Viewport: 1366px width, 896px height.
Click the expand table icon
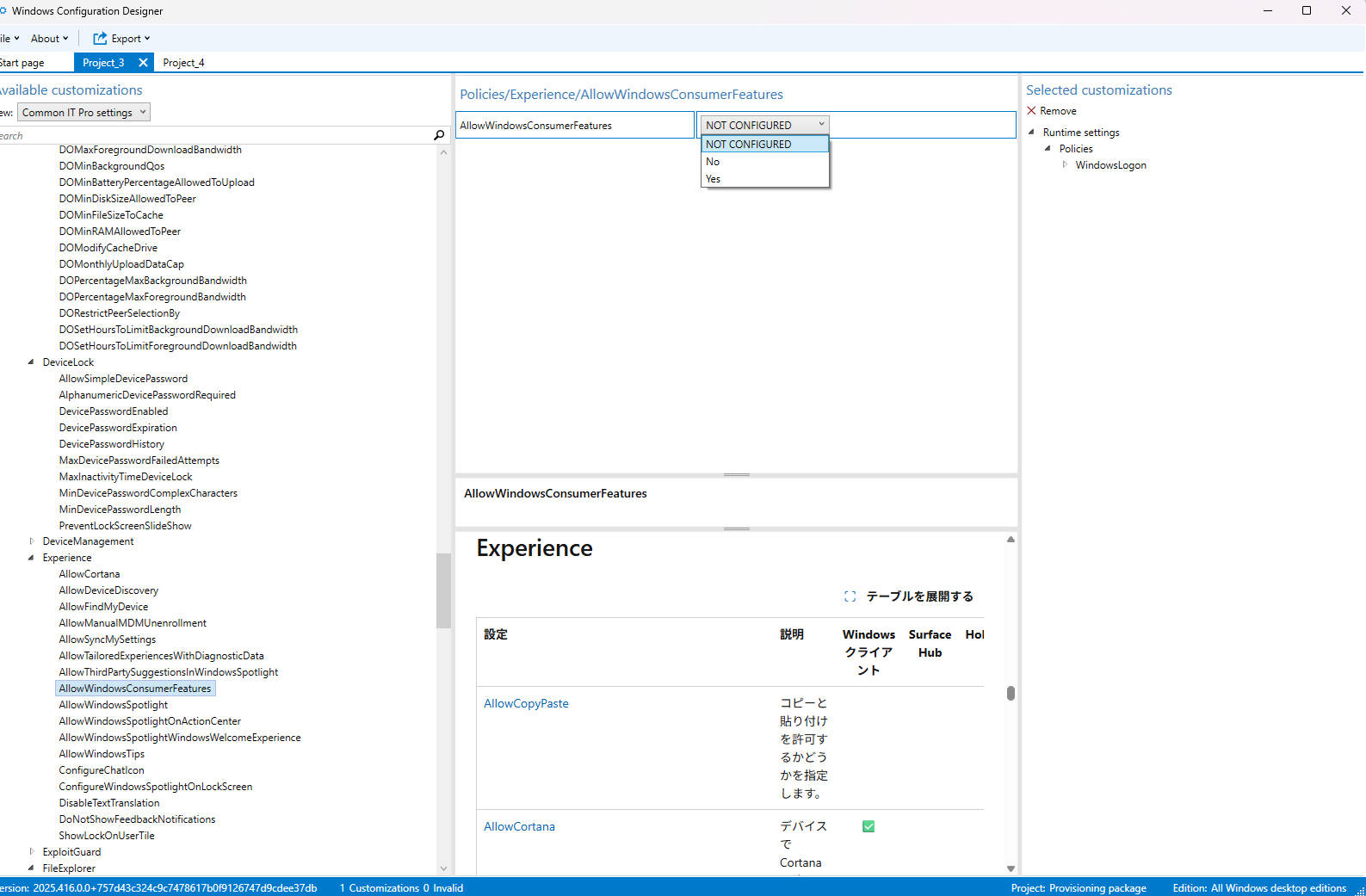coord(850,596)
